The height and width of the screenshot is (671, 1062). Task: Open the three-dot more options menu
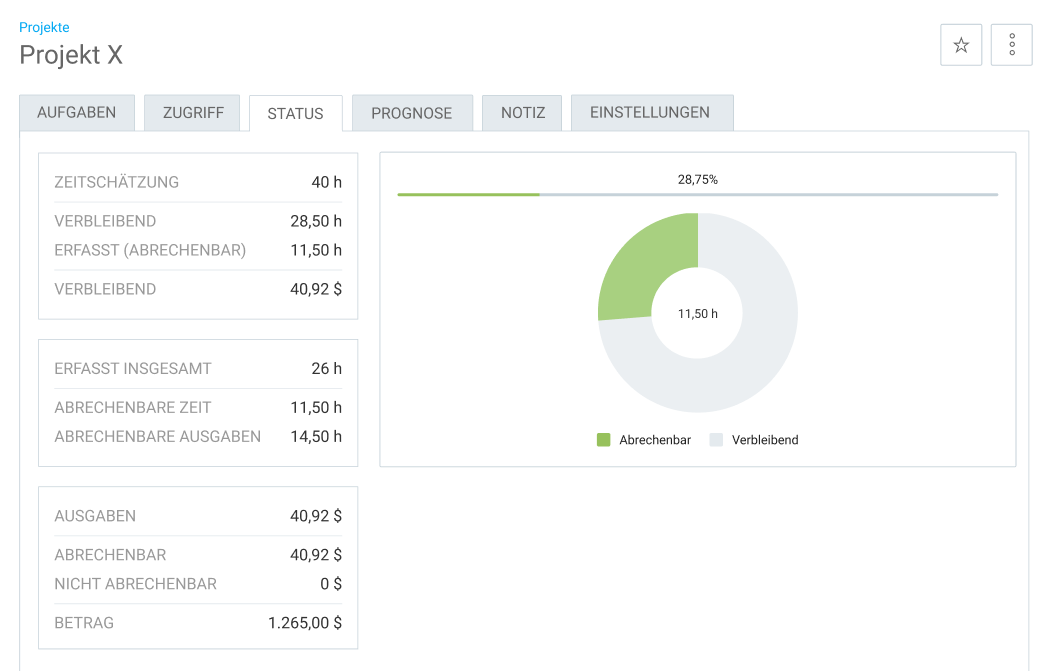[x=1011, y=45]
